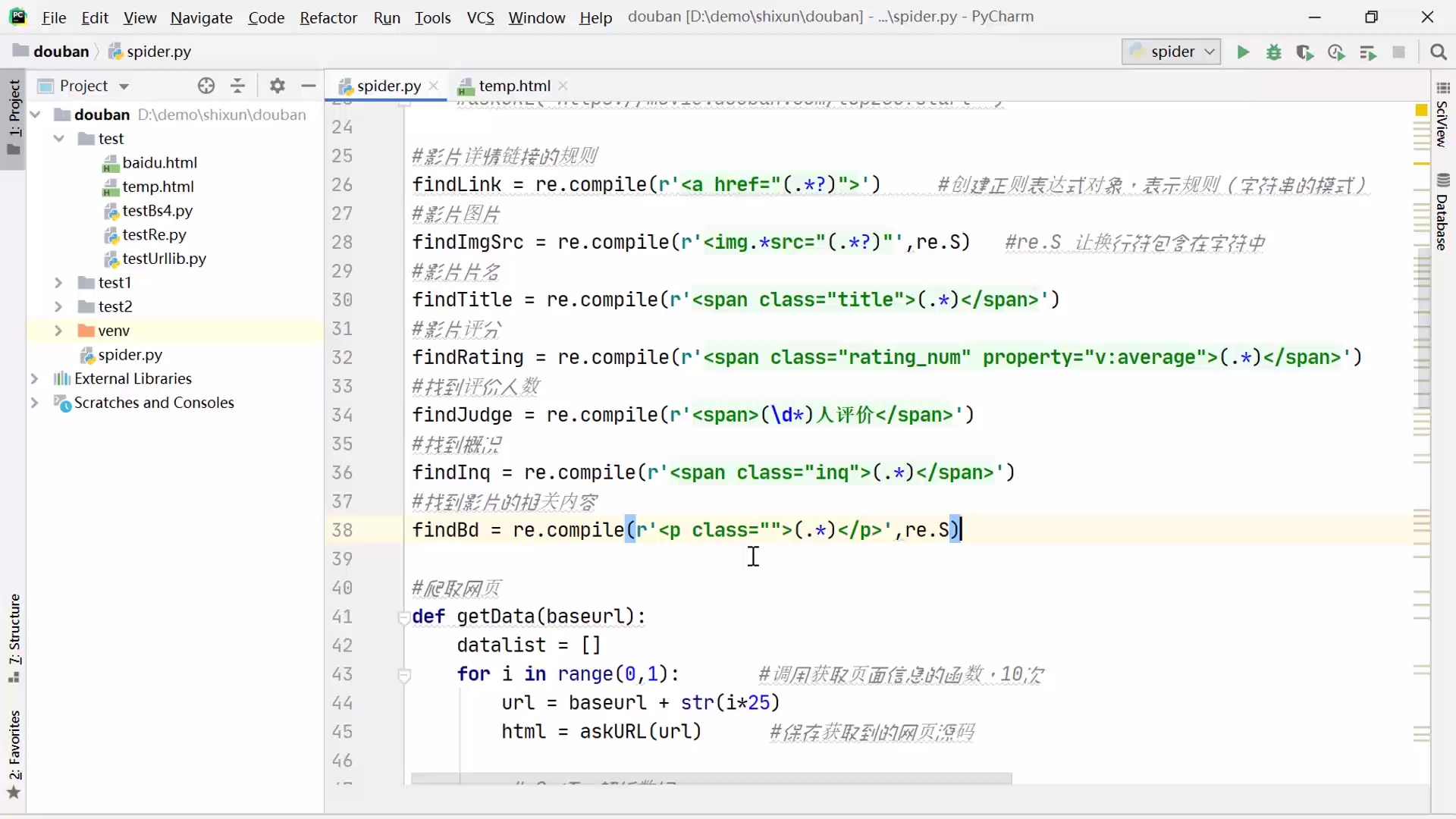Collapse all nodes in Project tree

pyautogui.click(x=237, y=86)
